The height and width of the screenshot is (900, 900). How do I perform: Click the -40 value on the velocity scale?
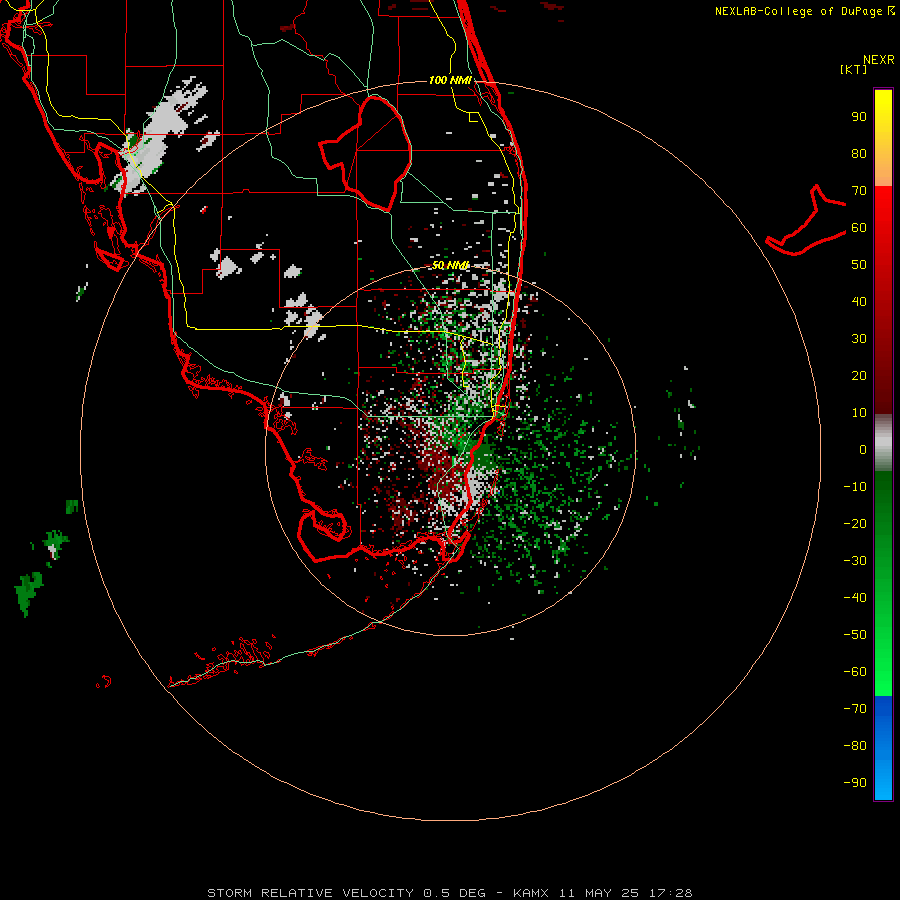pyautogui.click(x=855, y=598)
